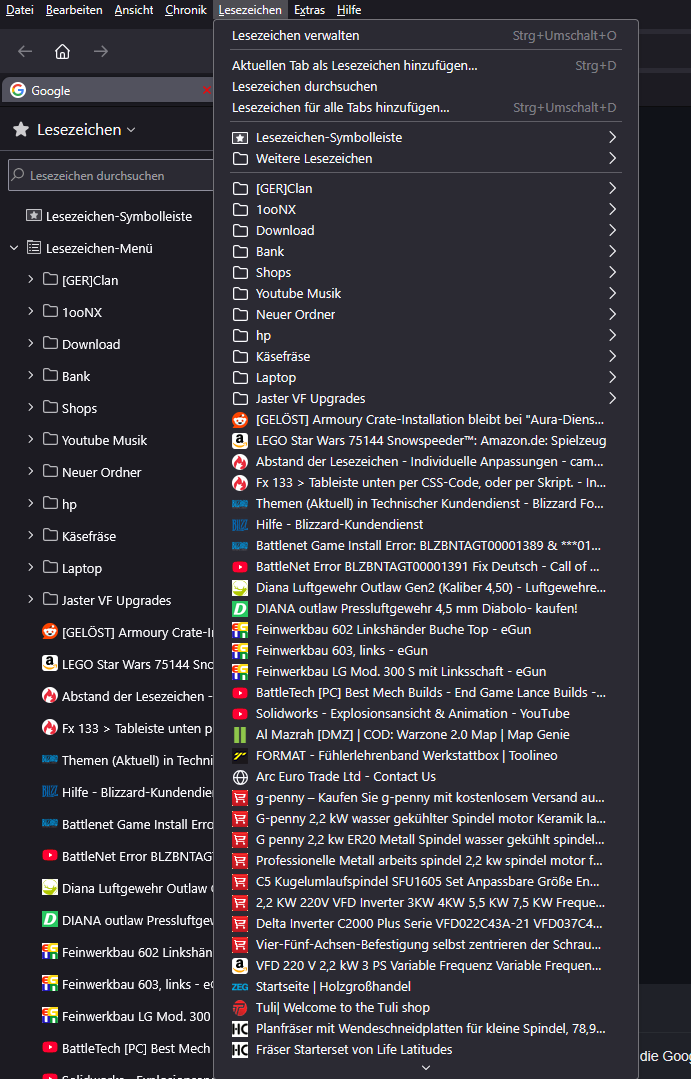Click the Amazon icon for the LEGO Star Wars bookmark in the menu
Viewport: 691px width, 1079px height.
pos(240,440)
